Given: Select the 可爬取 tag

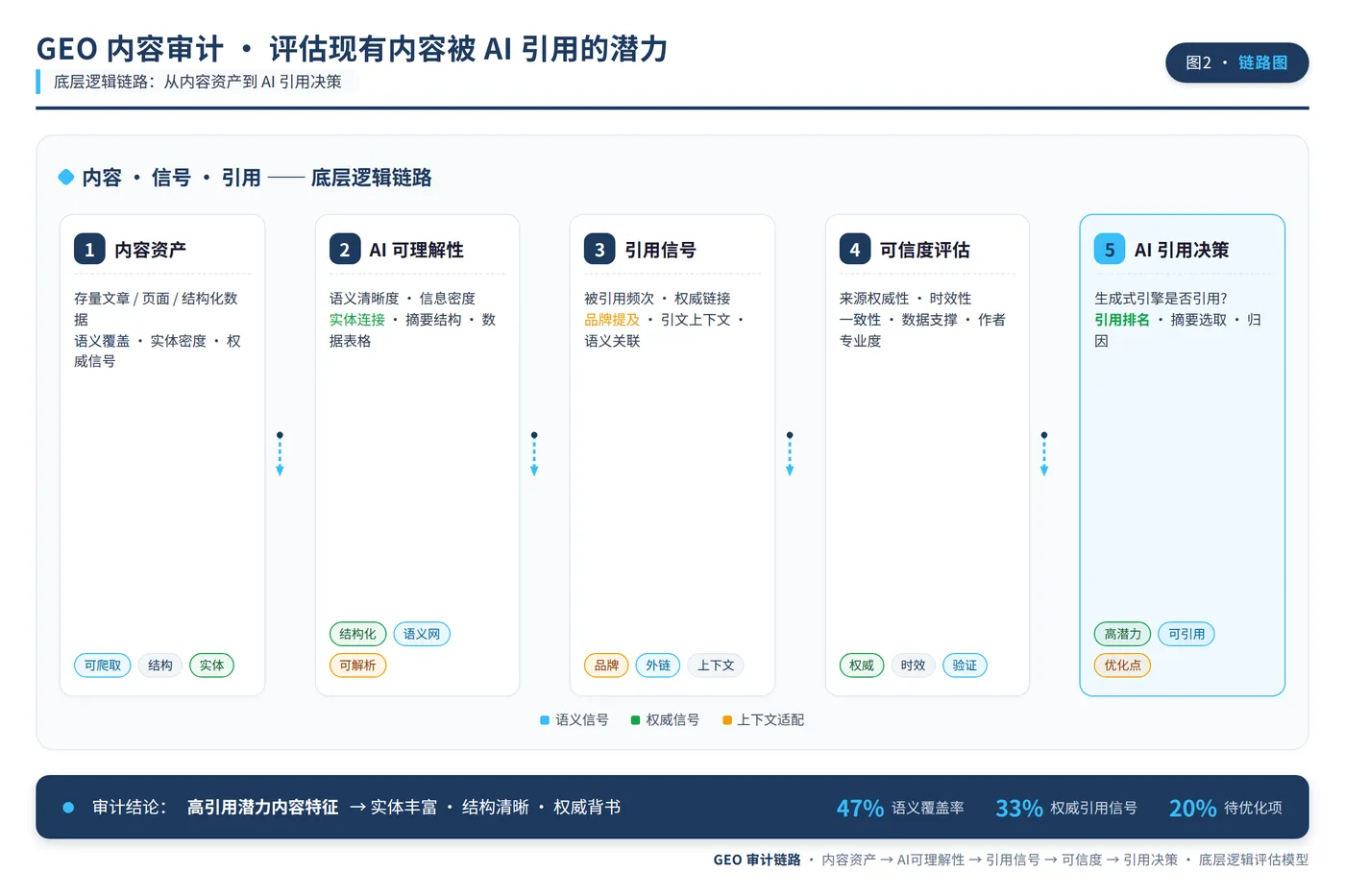Looking at the screenshot, I should pos(103,666).
